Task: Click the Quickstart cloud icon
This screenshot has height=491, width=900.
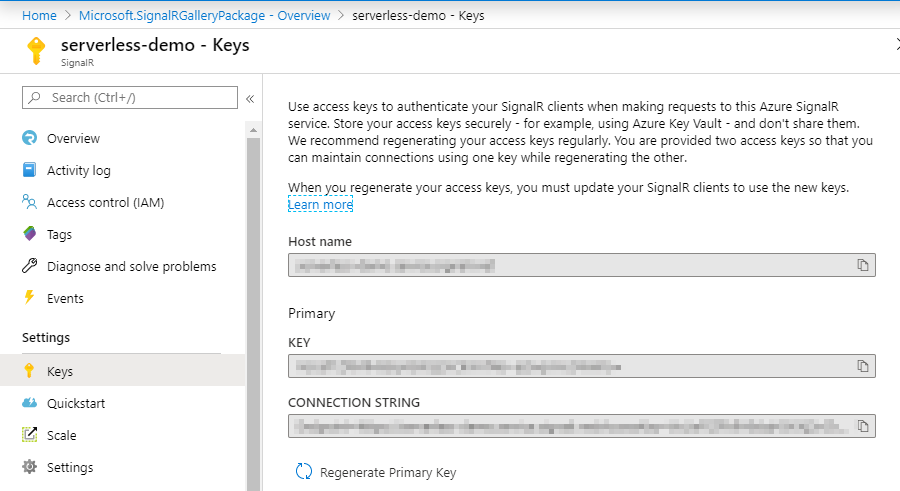Action: click(29, 403)
